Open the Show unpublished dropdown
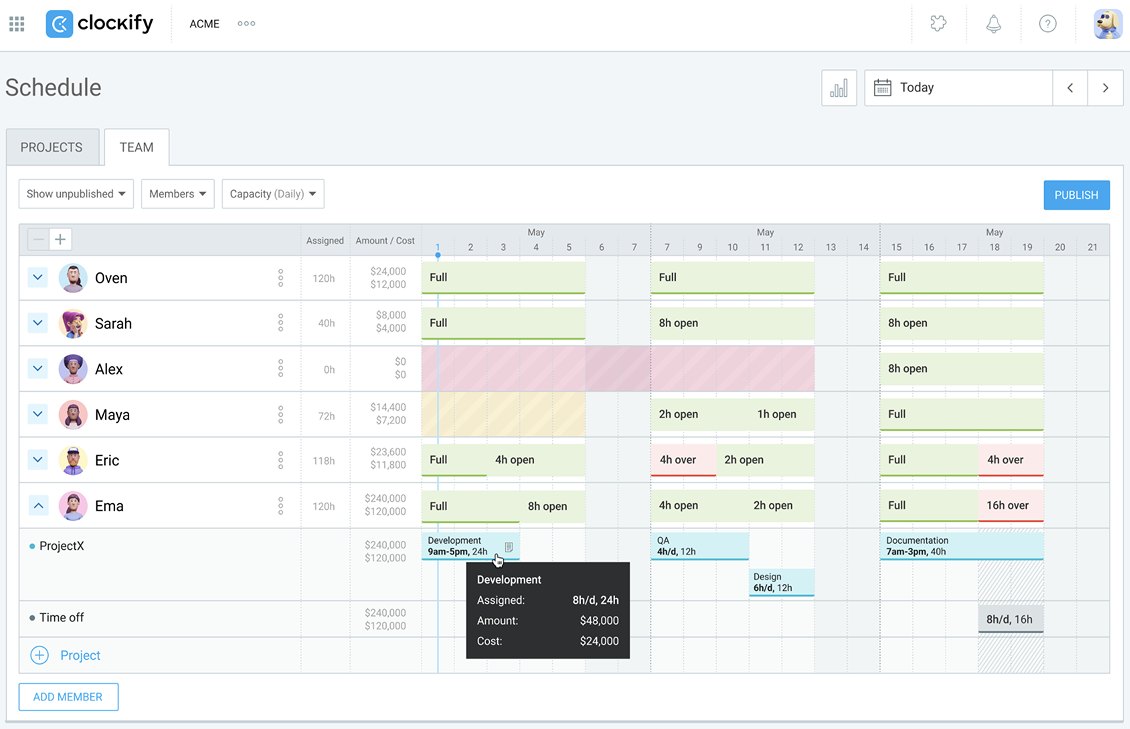The height and width of the screenshot is (729, 1130). (x=75, y=193)
